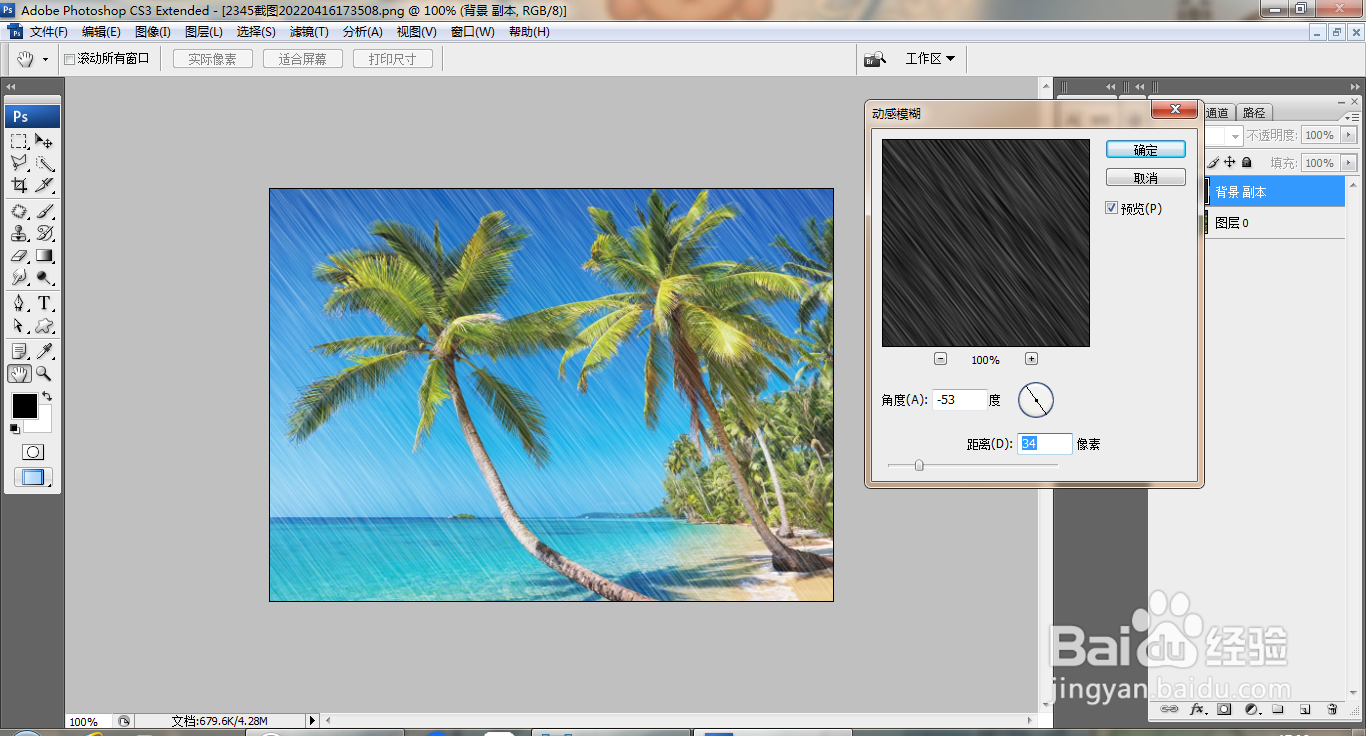This screenshot has height=736, width=1366.
Task: Select the Burn tool
Action: [44, 277]
